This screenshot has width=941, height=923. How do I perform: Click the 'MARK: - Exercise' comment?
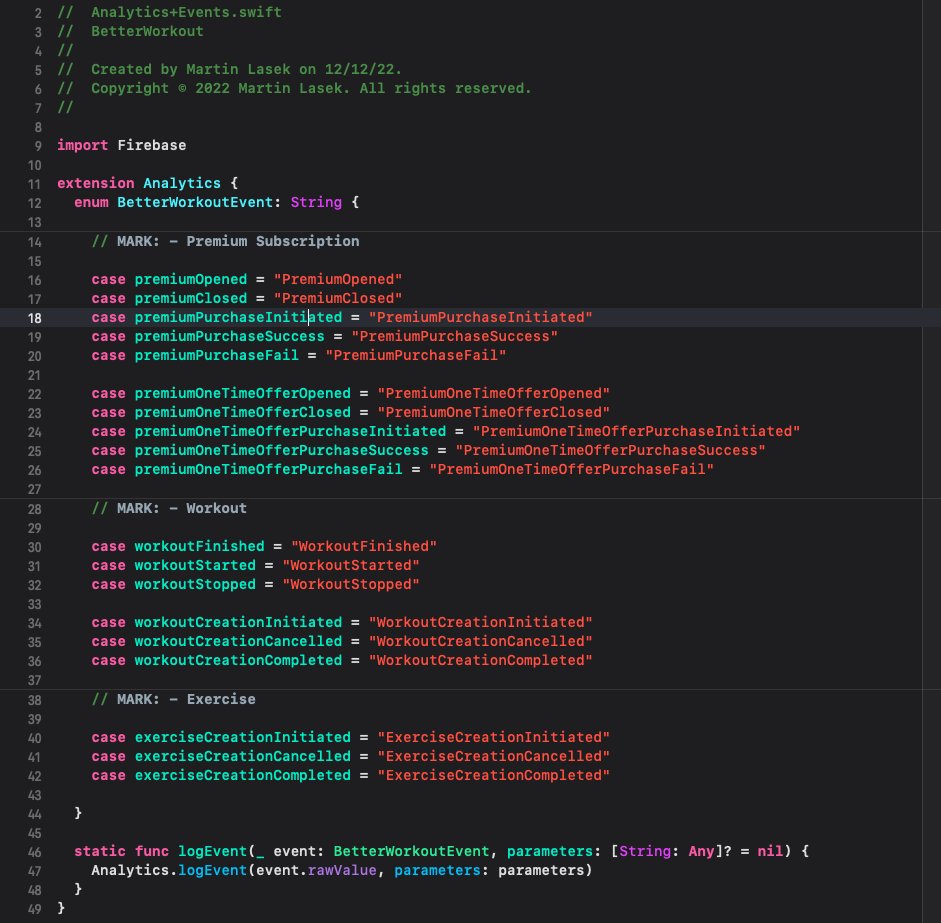(173, 699)
